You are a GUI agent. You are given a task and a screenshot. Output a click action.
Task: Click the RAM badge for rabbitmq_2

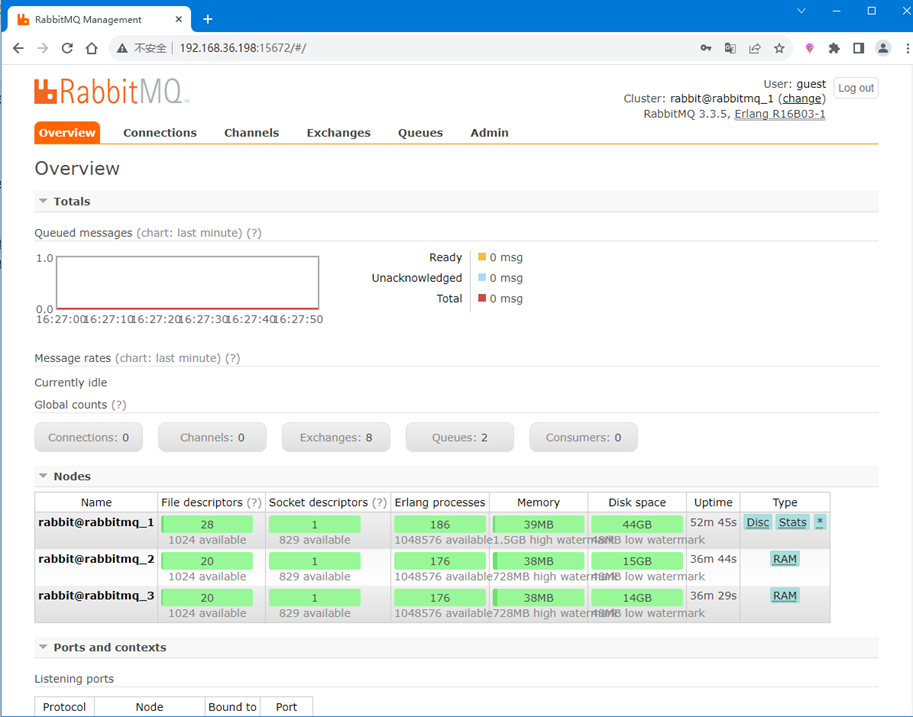[x=784, y=559]
